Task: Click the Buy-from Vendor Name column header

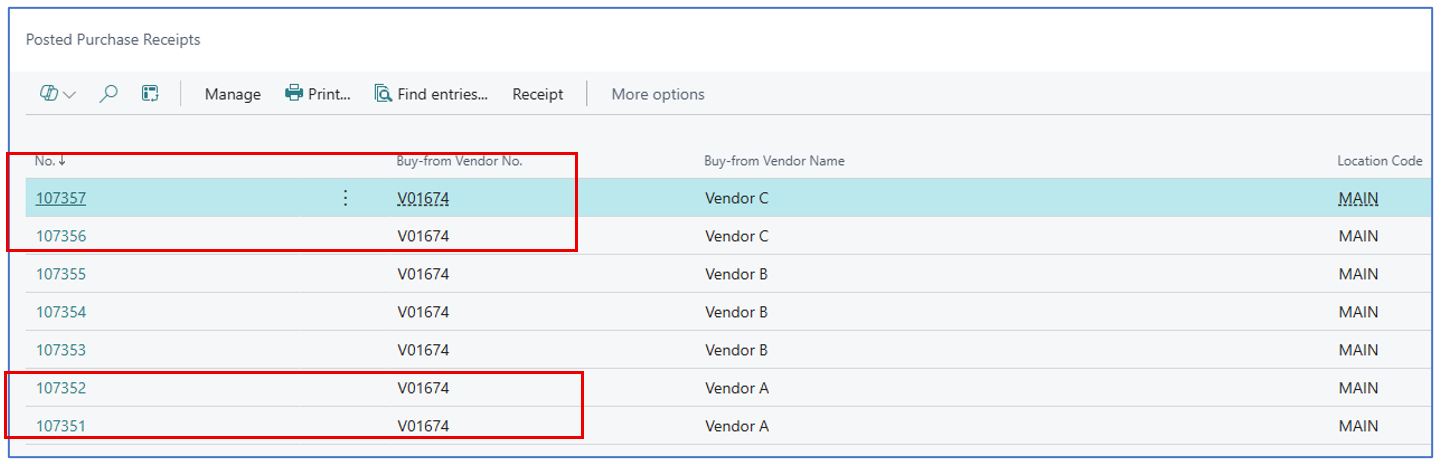Action: pos(774,161)
